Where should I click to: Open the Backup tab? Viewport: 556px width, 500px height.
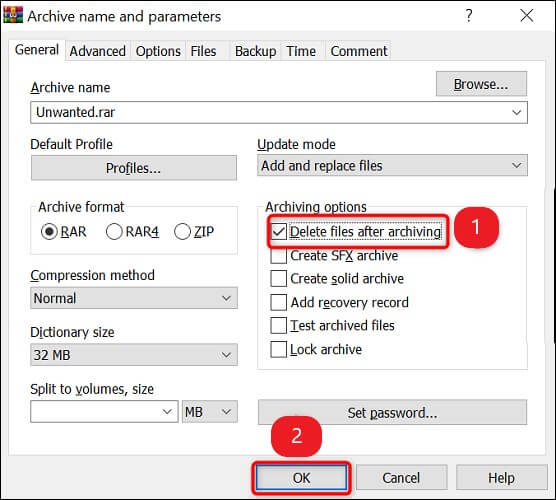[256, 51]
